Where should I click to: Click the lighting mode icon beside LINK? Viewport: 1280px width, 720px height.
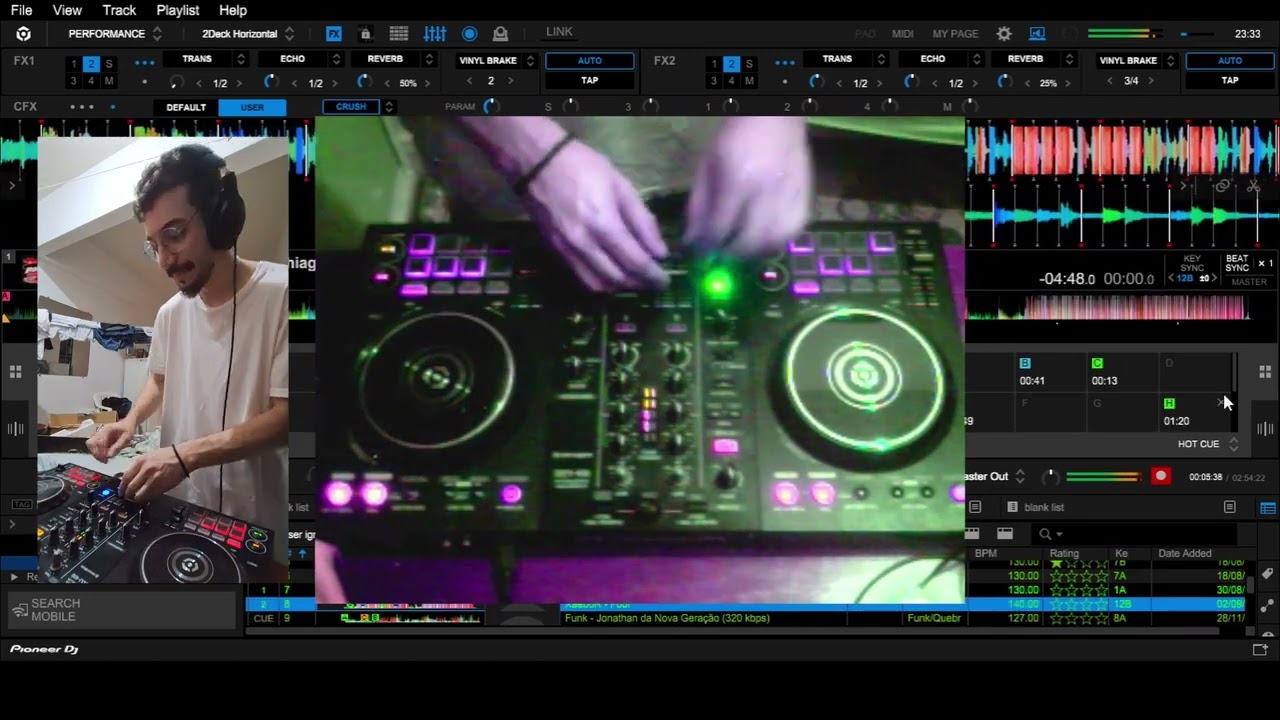coord(501,34)
